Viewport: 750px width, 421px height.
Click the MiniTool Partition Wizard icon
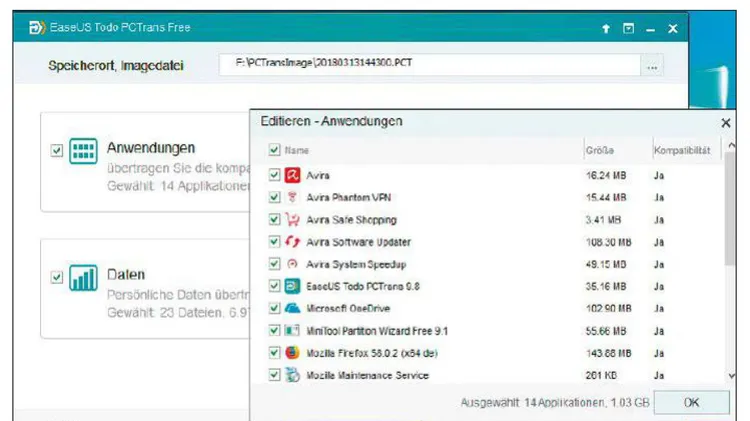click(x=292, y=331)
